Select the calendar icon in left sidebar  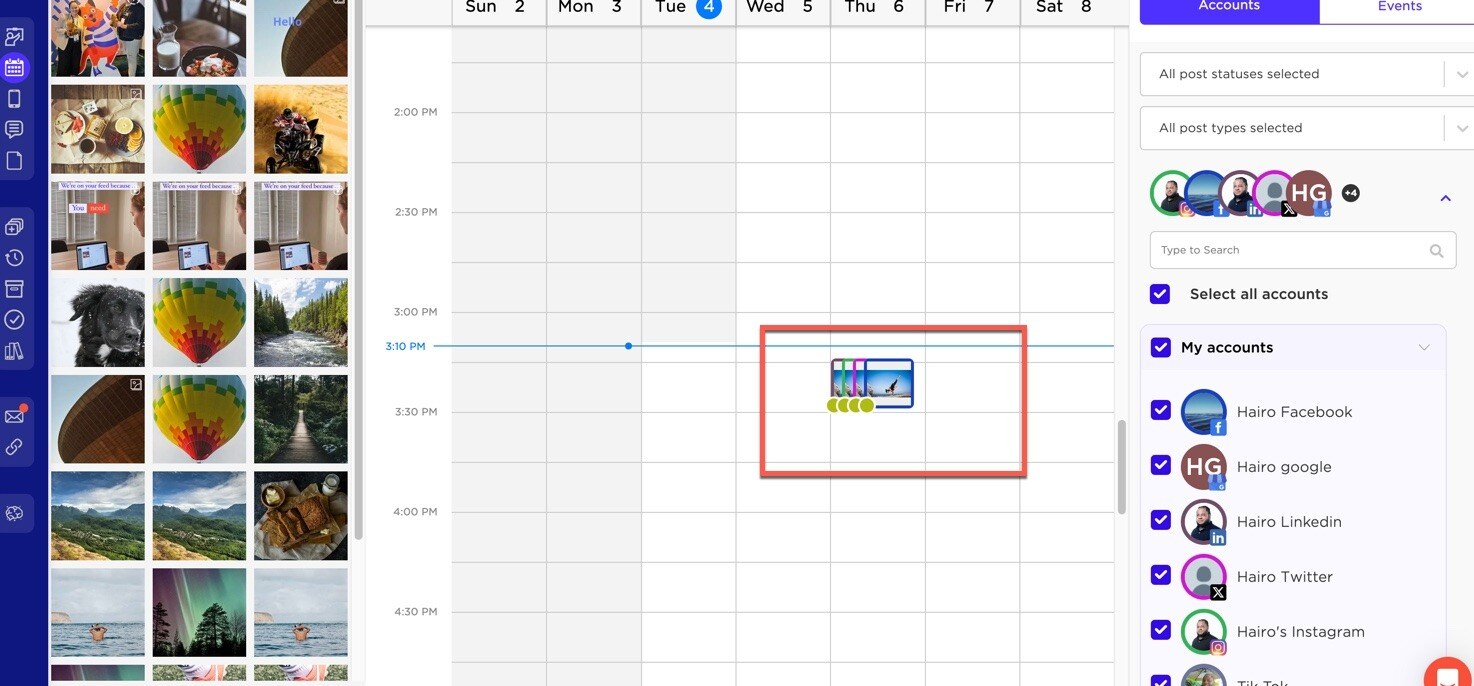pos(14,68)
